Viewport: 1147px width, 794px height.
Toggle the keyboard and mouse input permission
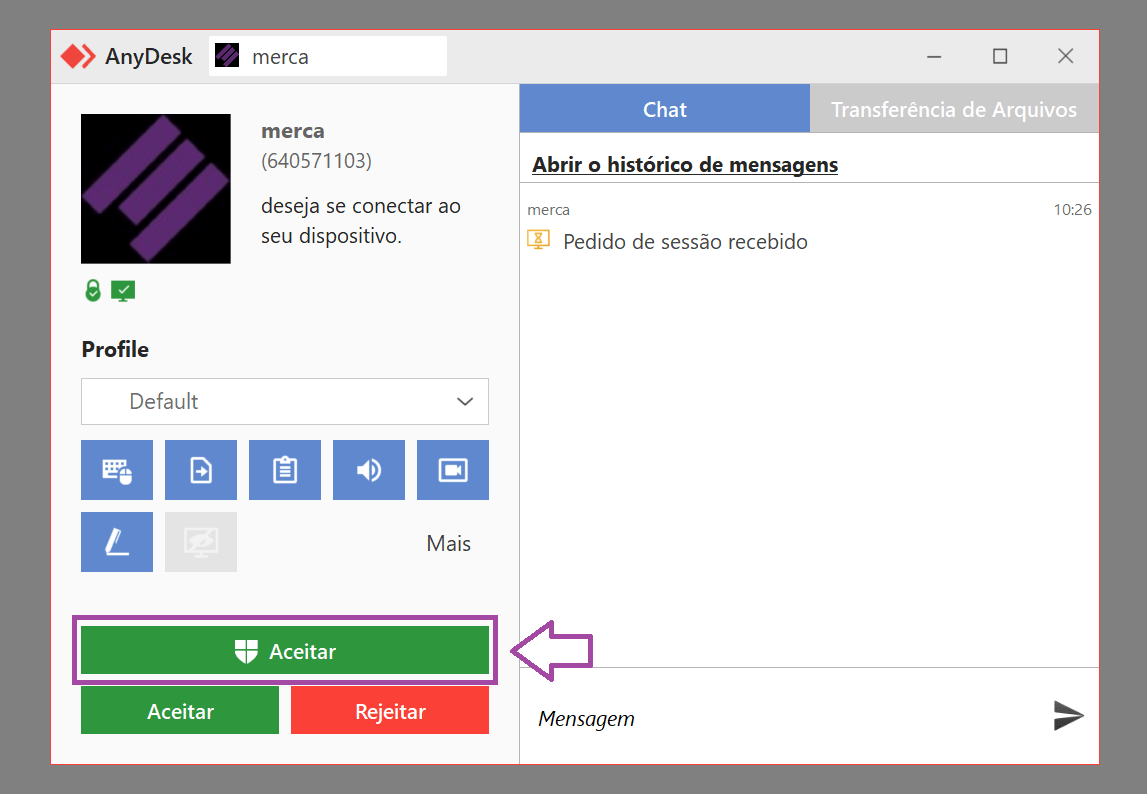pyautogui.click(x=116, y=470)
